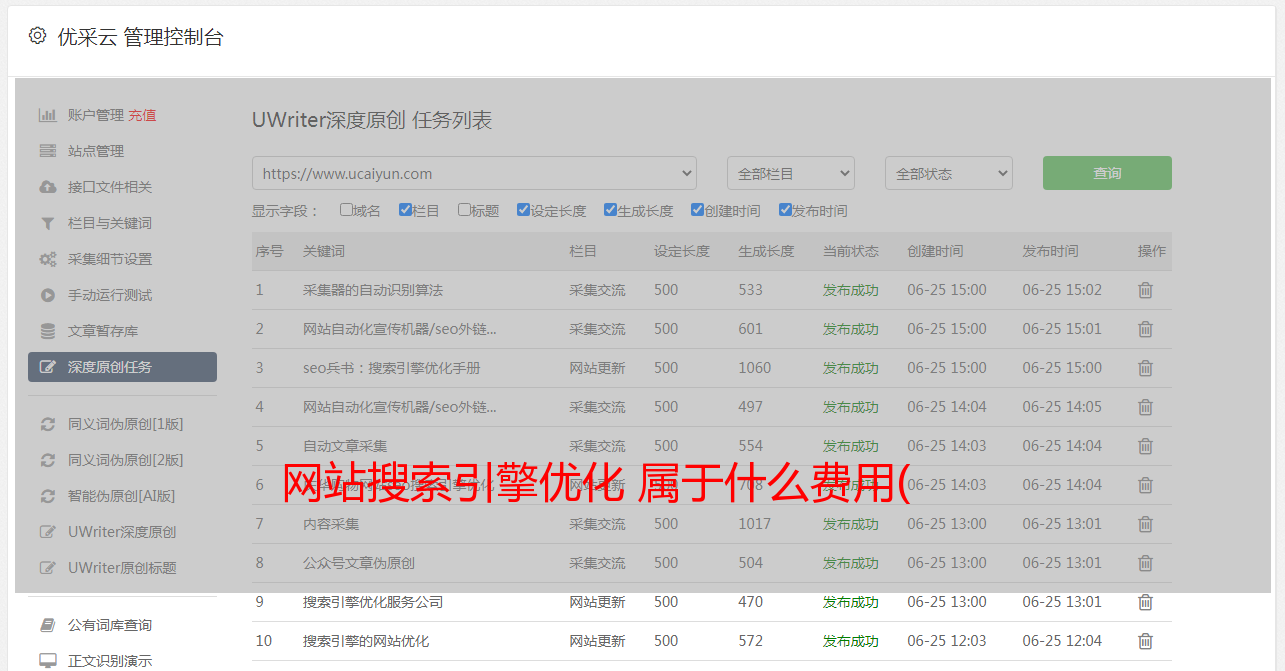
Task: Remove row 5 自动文章采集 via trash icon
Action: [1145, 446]
